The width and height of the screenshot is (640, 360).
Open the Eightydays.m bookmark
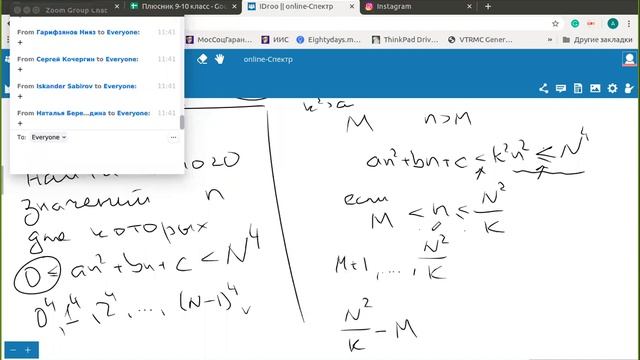[x=329, y=40]
